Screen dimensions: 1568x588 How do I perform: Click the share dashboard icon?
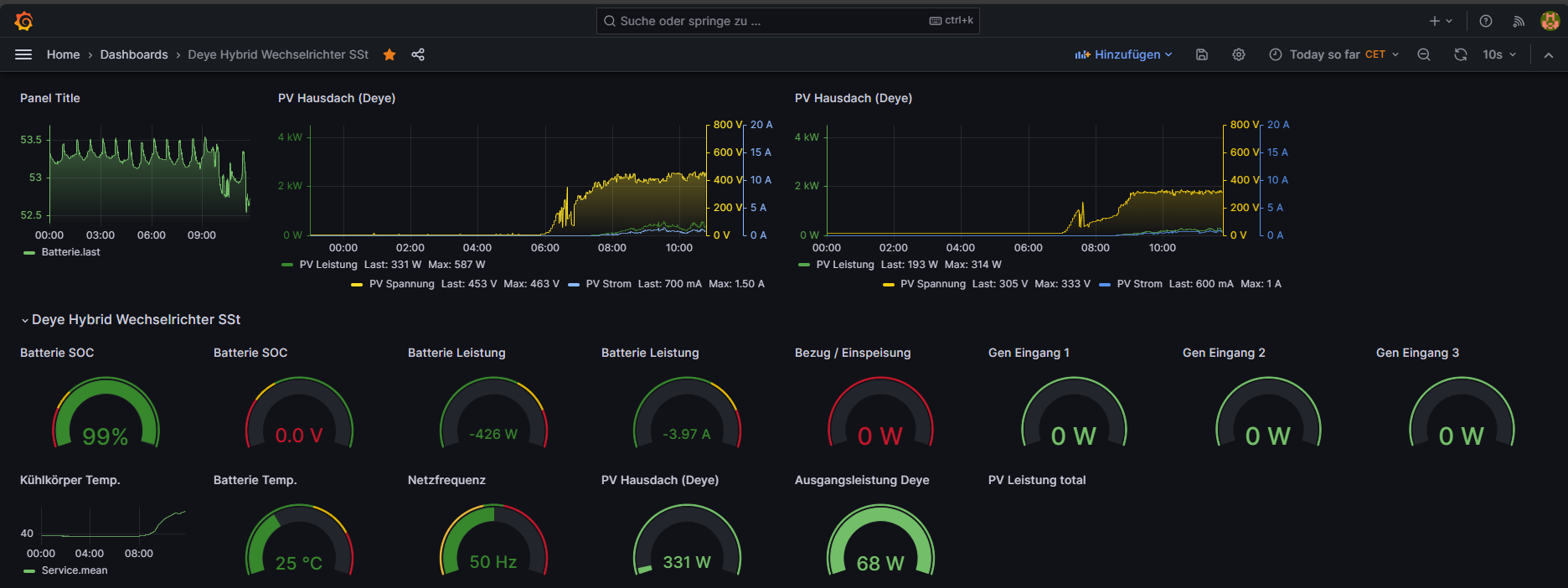coord(418,54)
